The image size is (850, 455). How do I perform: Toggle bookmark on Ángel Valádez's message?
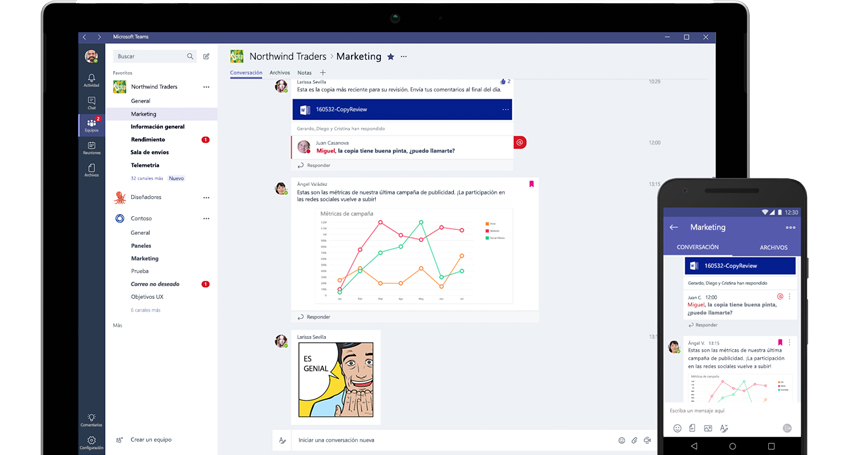pos(531,184)
